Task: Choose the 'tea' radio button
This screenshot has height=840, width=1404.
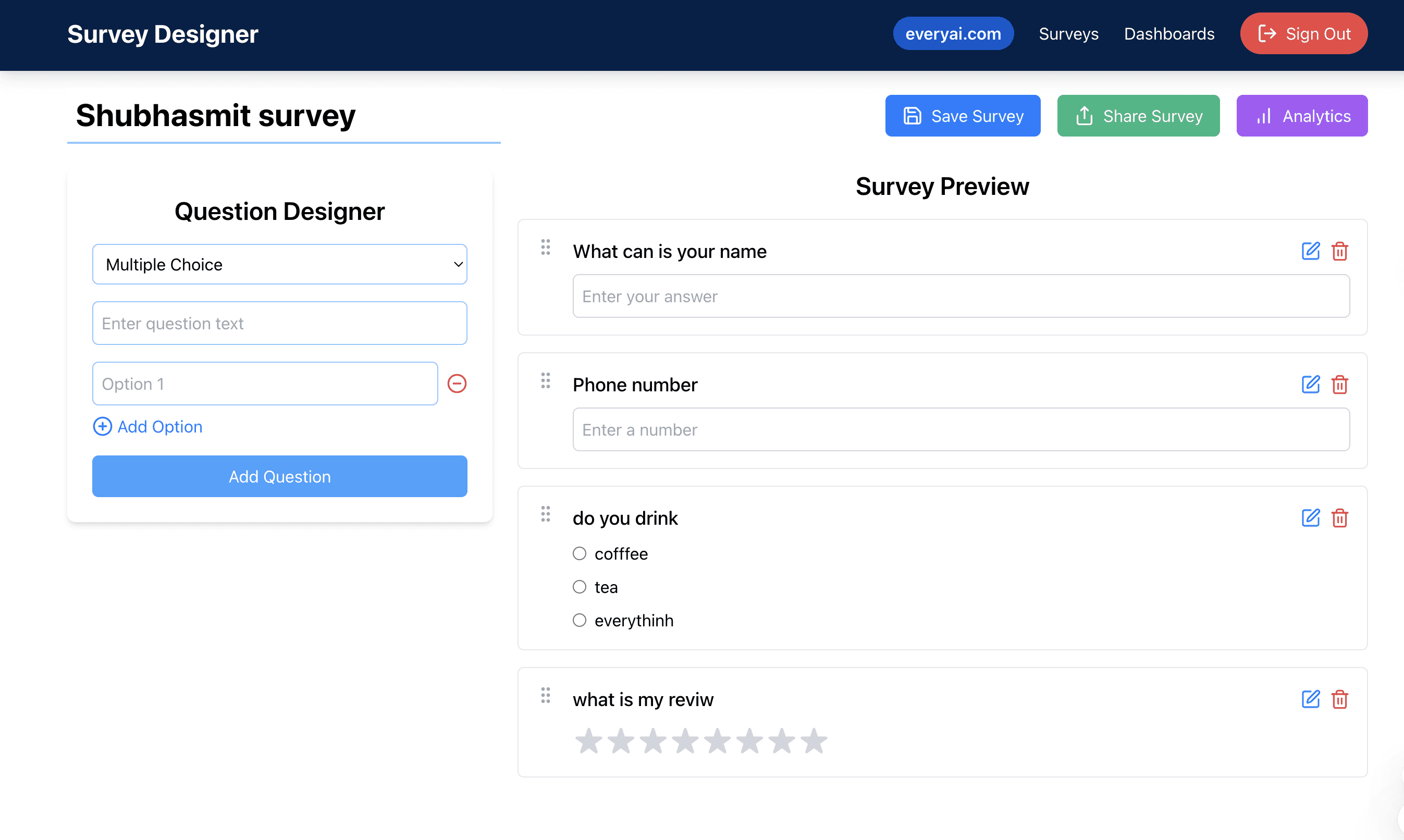Action: (x=579, y=587)
